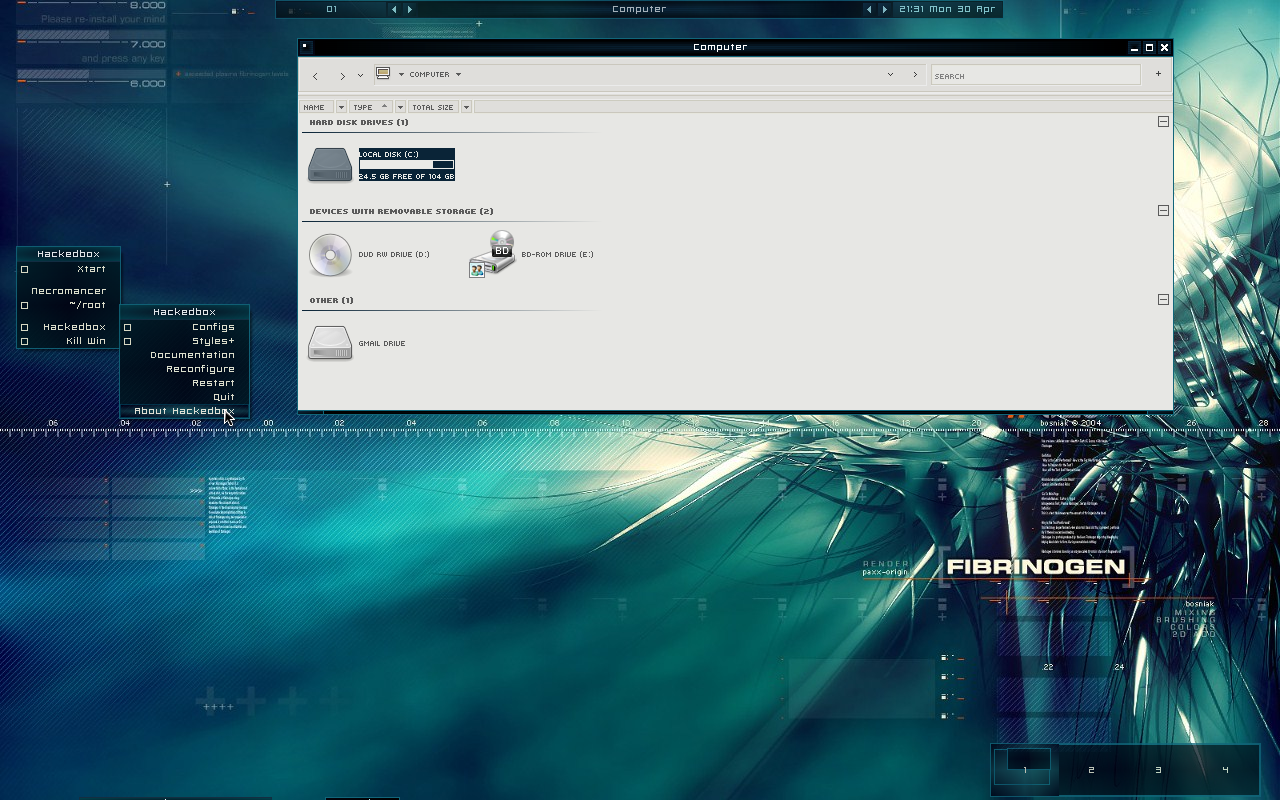Switch to workspace 1 in the pager

(x=1024, y=769)
